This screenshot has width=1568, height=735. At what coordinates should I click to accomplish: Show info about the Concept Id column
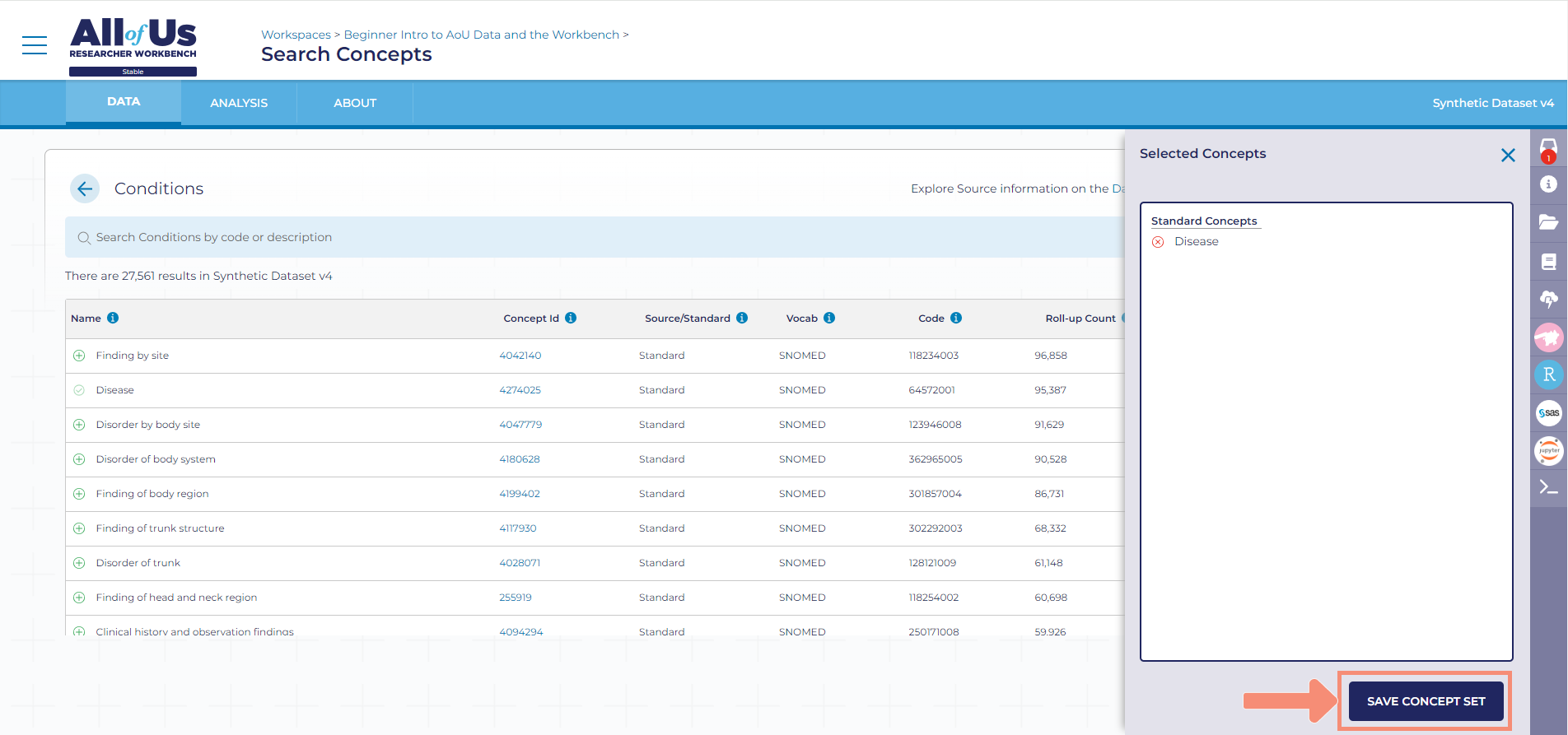pyautogui.click(x=571, y=318)
